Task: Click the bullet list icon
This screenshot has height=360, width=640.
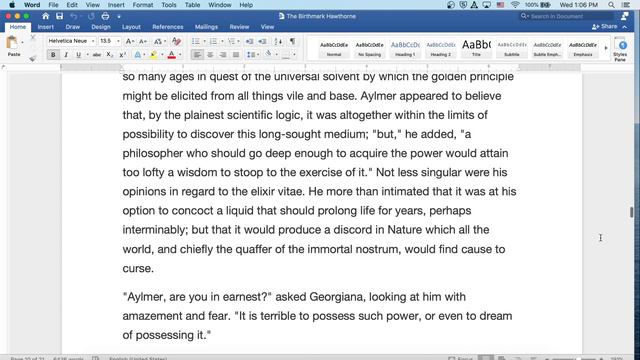Action: coord(196,41)
